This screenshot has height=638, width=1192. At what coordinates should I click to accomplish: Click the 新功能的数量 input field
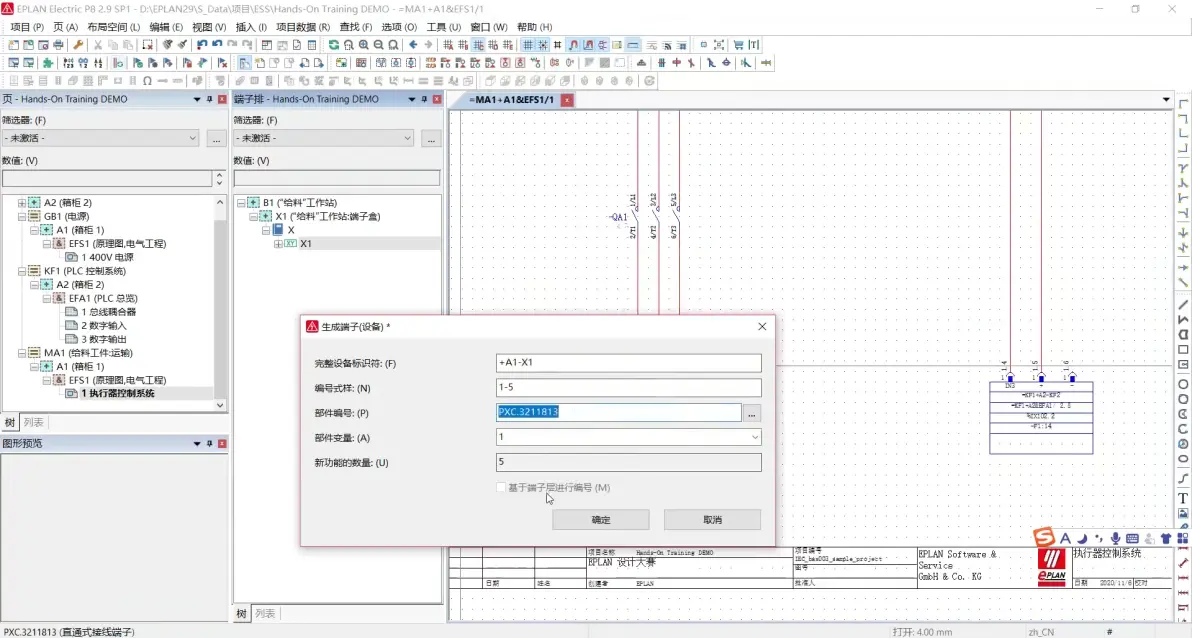pyautogui.click(x=629, y=462)
